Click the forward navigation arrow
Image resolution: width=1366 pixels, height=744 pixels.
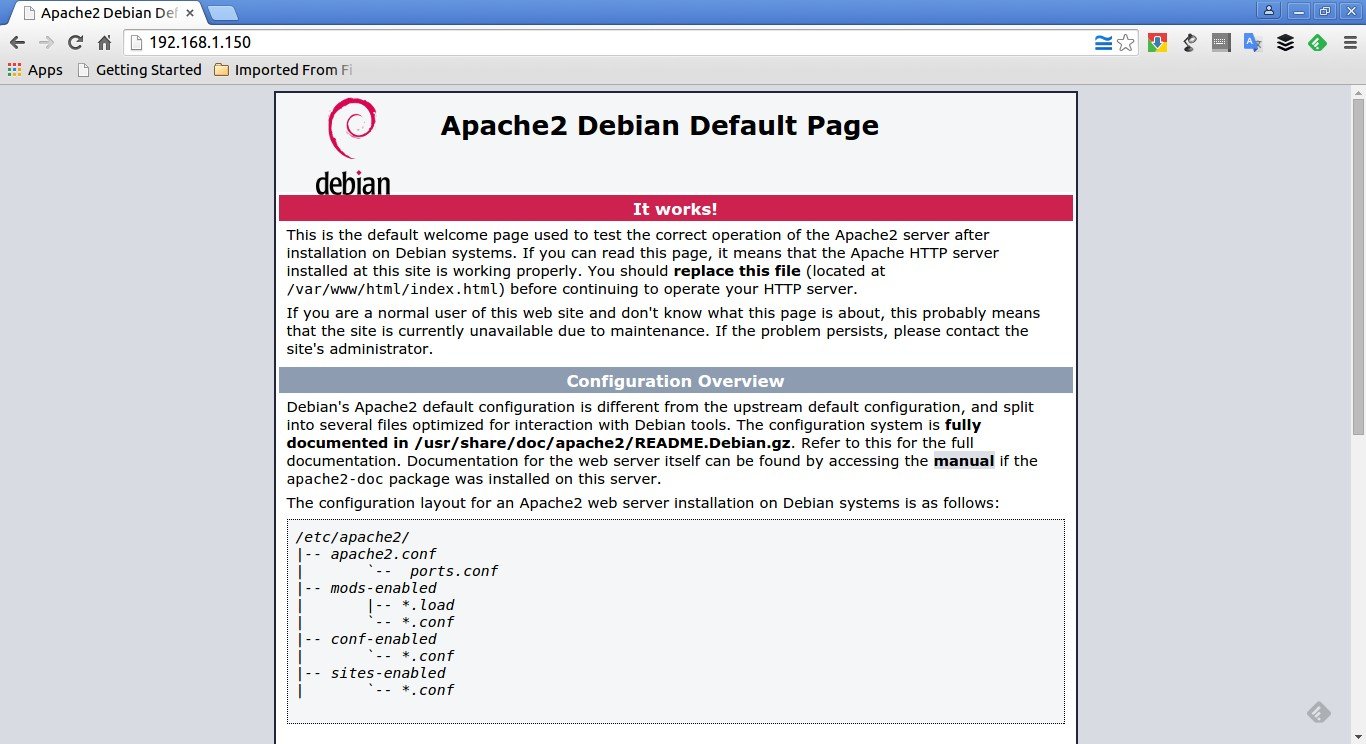coord(46,43)
